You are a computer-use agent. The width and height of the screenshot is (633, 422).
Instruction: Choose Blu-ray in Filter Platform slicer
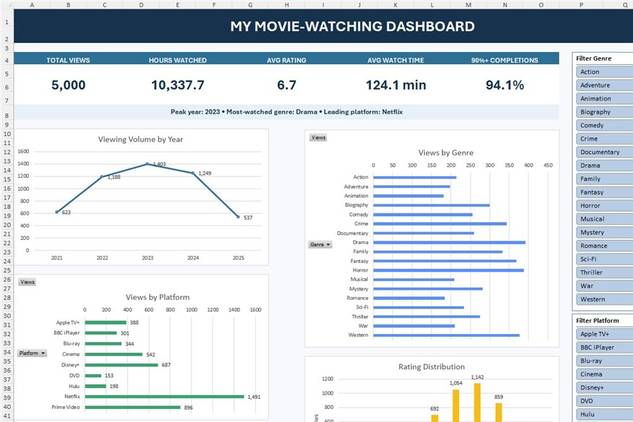(x=604, y=361)
